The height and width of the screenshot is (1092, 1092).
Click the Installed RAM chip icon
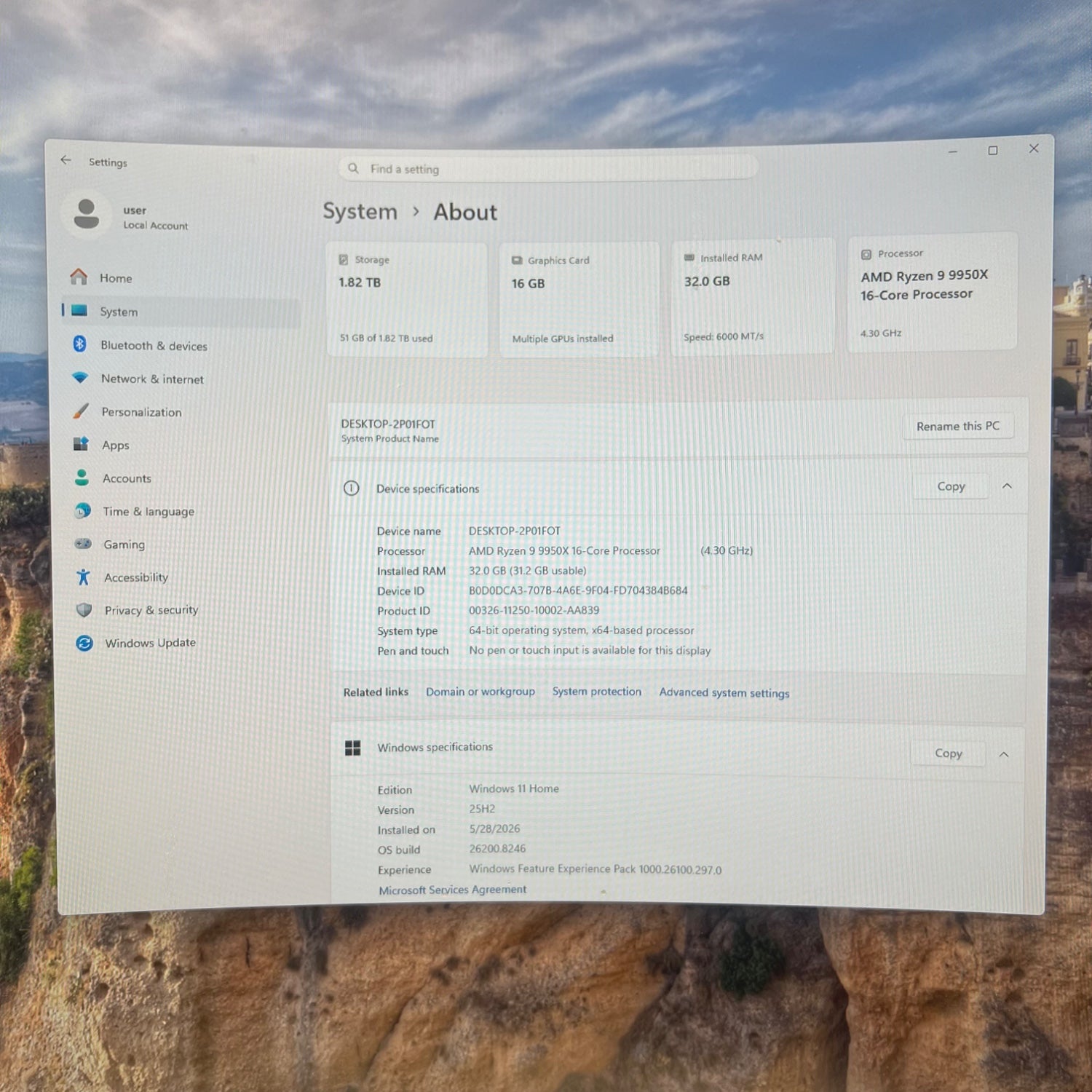click(689, 258)
